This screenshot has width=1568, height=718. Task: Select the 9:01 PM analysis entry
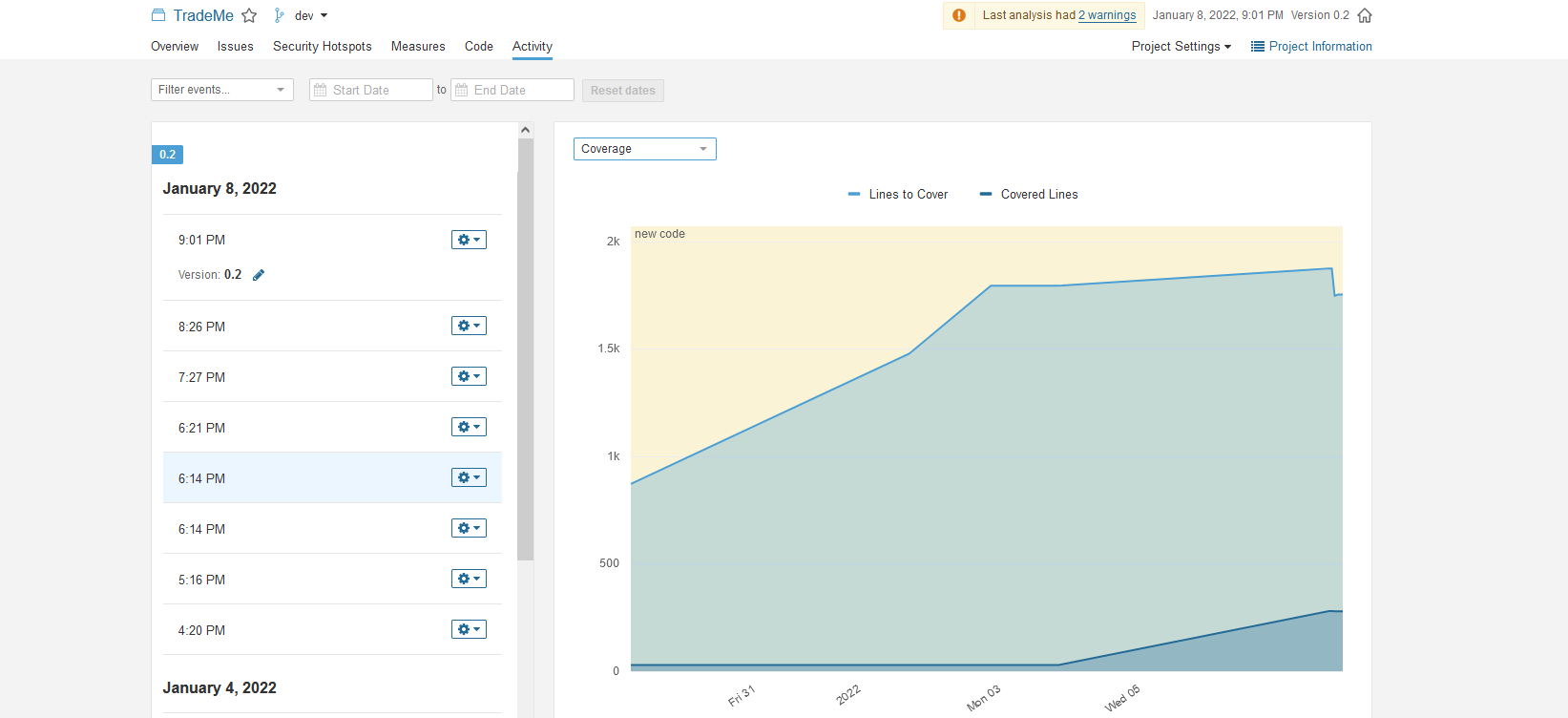332,258
